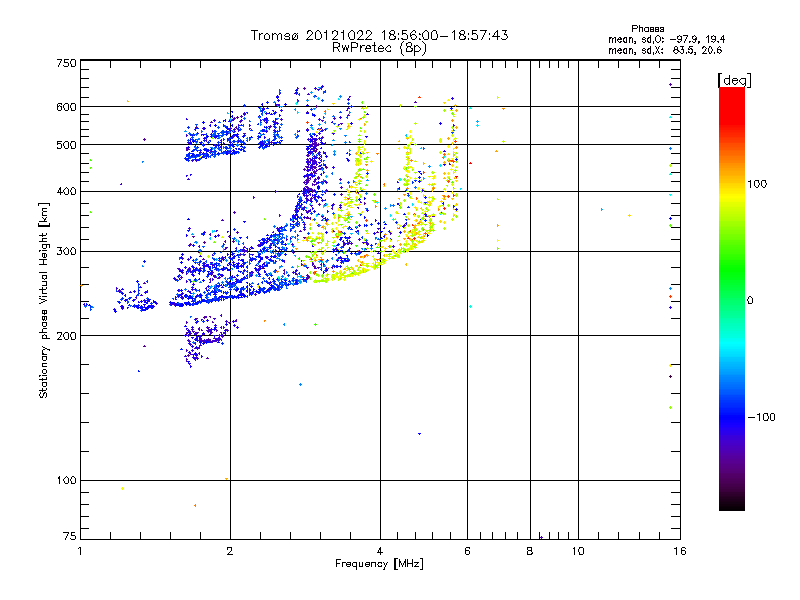Click the x-axis tick label '10'
Image resolution: width=800 pixels, height=600 pixels.
[578, 551]
